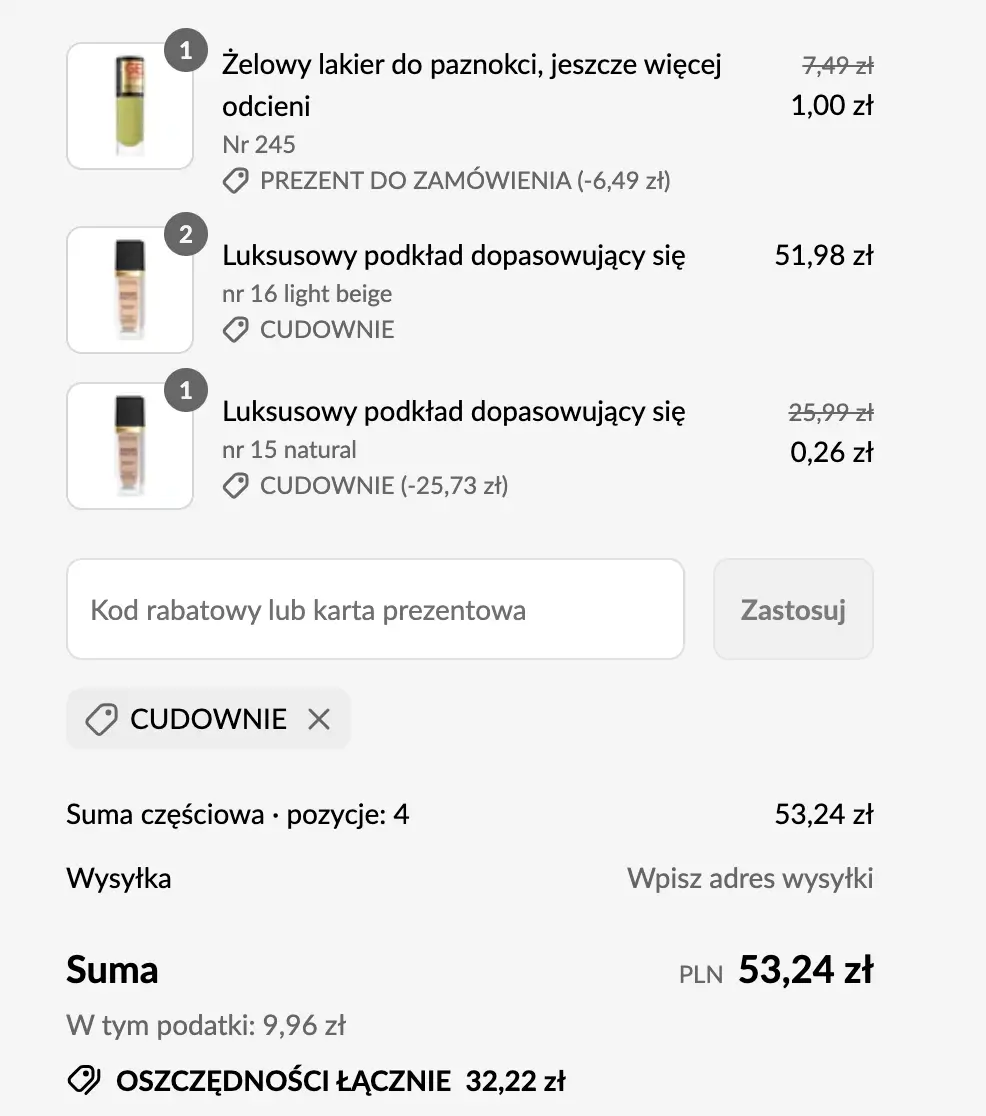Click quantity badge 2 on light beige foundation
This screenshot has height=1116, width=986.
[185, 235]
